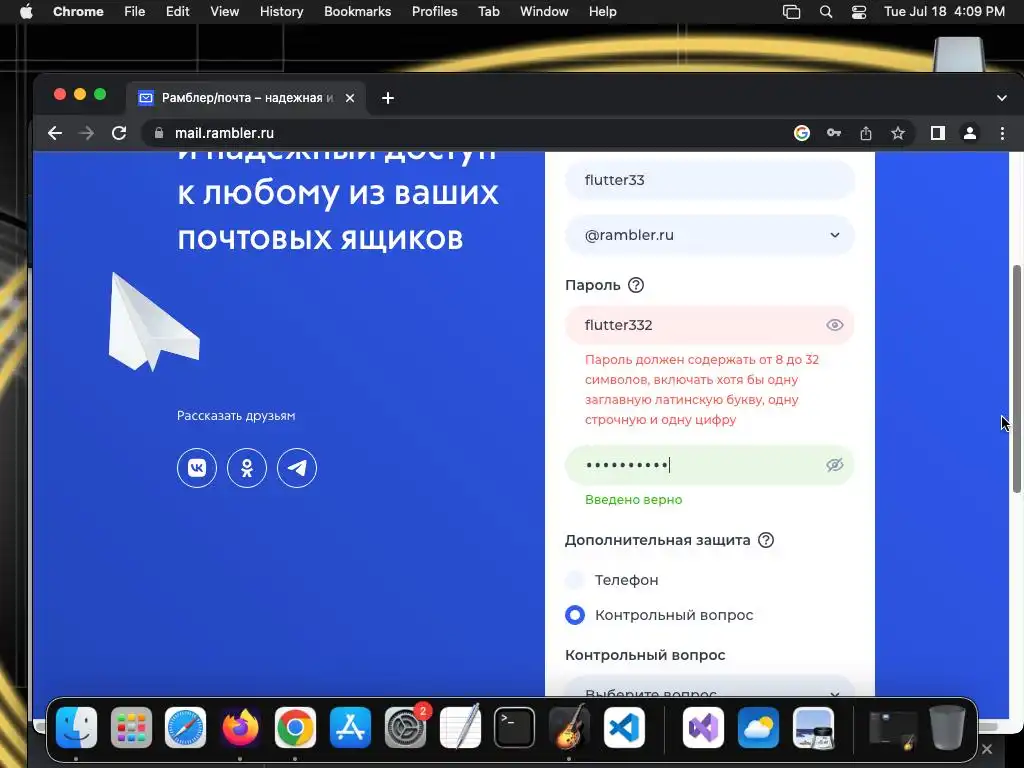This screenshot has height=768, width=1024.
Task: Open System Settings from the Dock
Action: (405, 727)
